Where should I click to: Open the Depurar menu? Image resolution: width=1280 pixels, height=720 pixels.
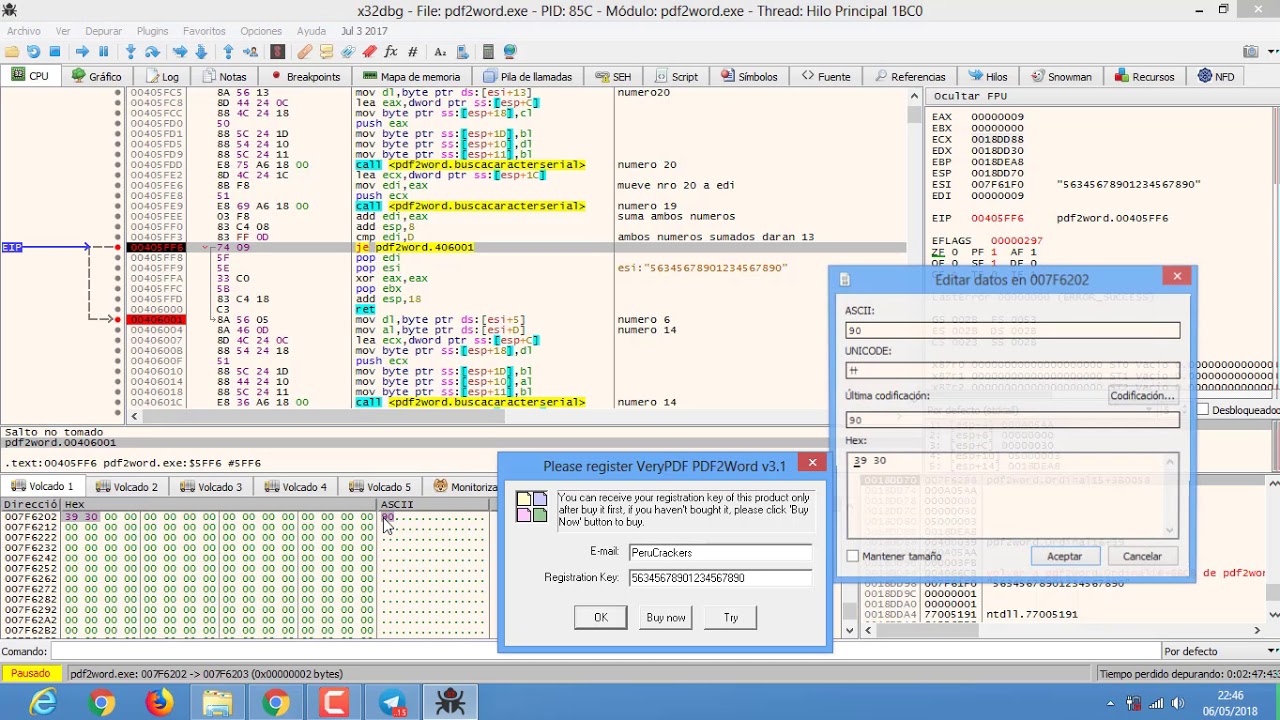(x=104, y=31)
